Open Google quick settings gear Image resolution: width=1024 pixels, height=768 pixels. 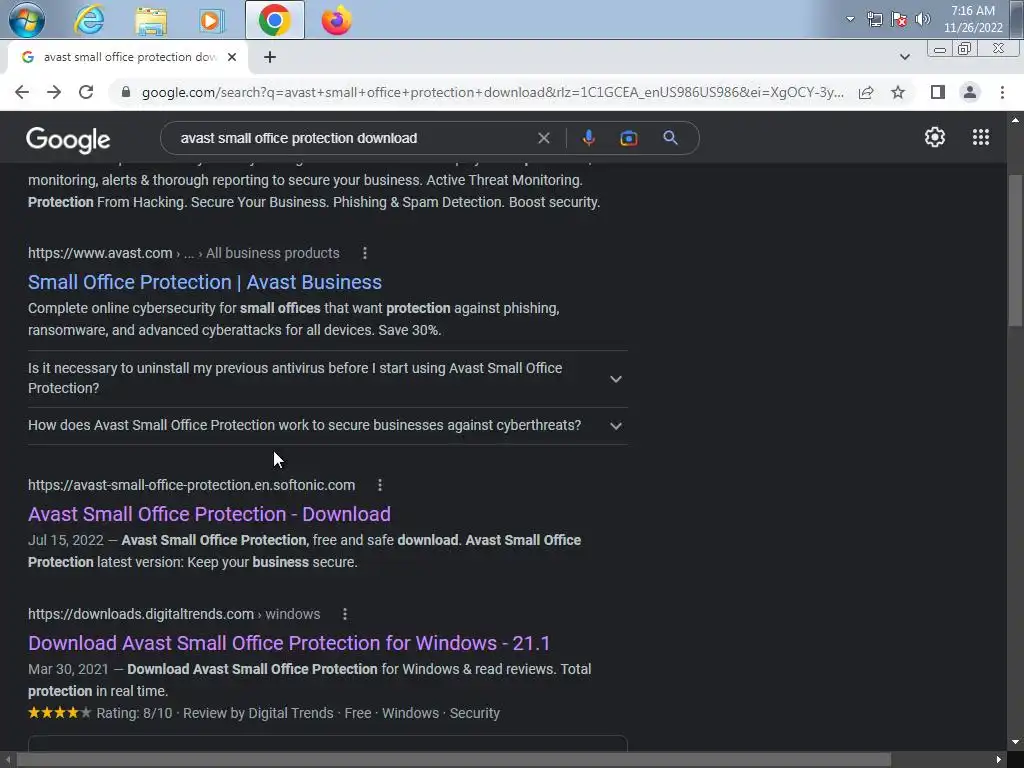tap(935, 137)
